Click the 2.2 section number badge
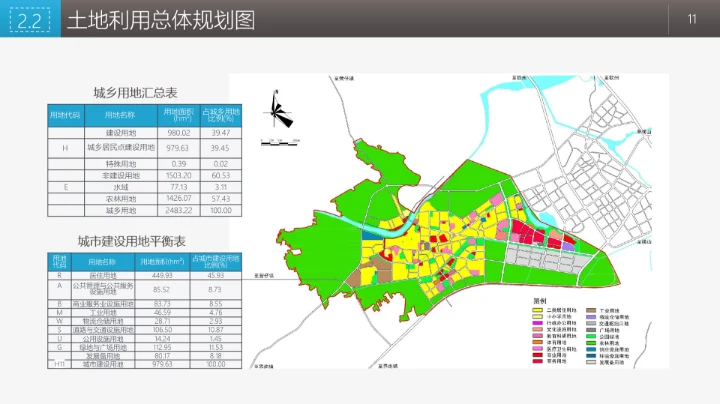Viewport: 720px width, 404px height. (30, 20)
